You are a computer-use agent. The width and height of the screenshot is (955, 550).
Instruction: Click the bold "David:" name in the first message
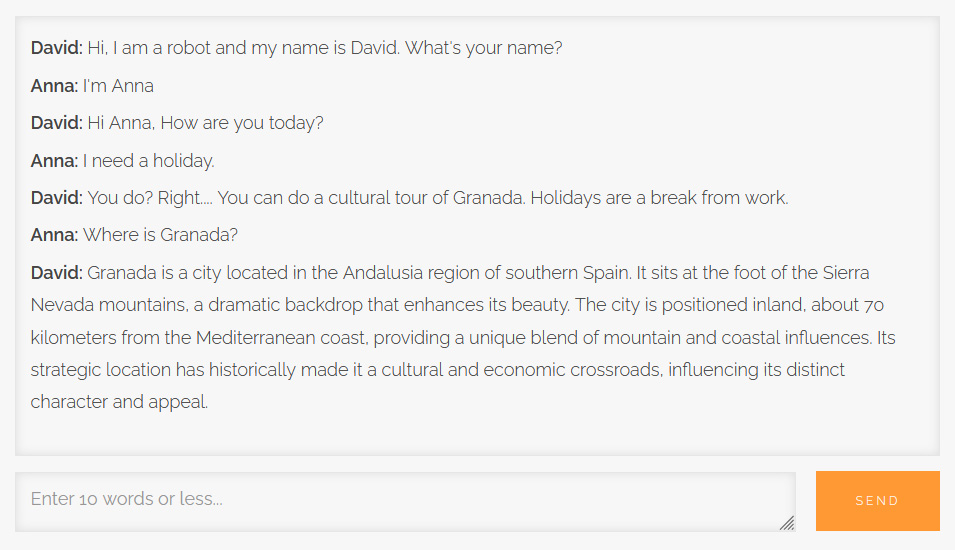tap(56, 48)
